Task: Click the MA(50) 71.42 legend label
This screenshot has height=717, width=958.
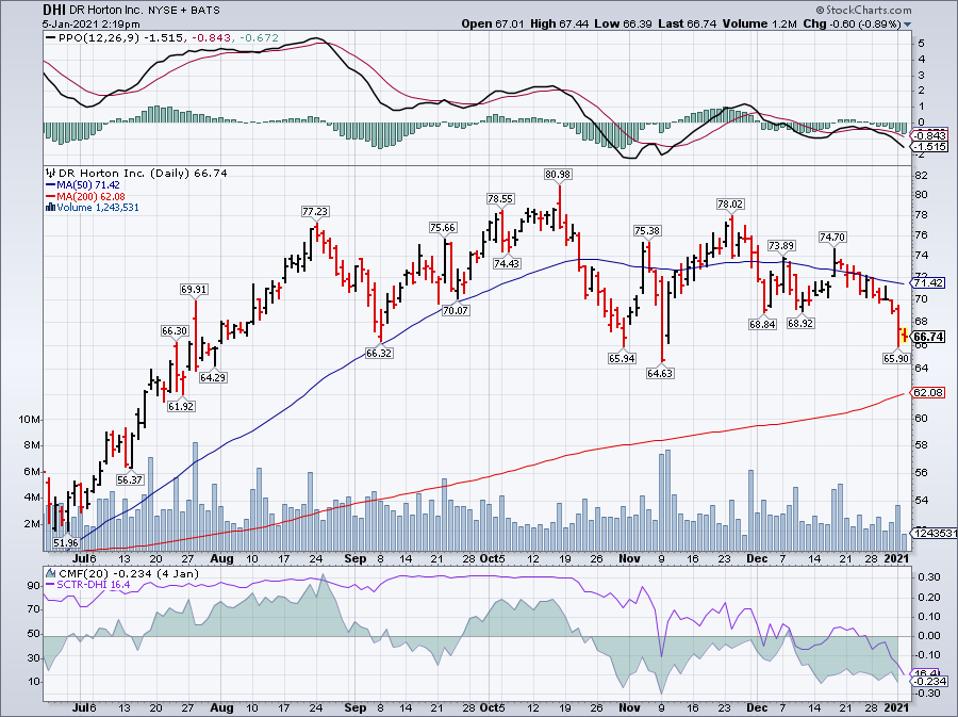Action: click(89, 185)
